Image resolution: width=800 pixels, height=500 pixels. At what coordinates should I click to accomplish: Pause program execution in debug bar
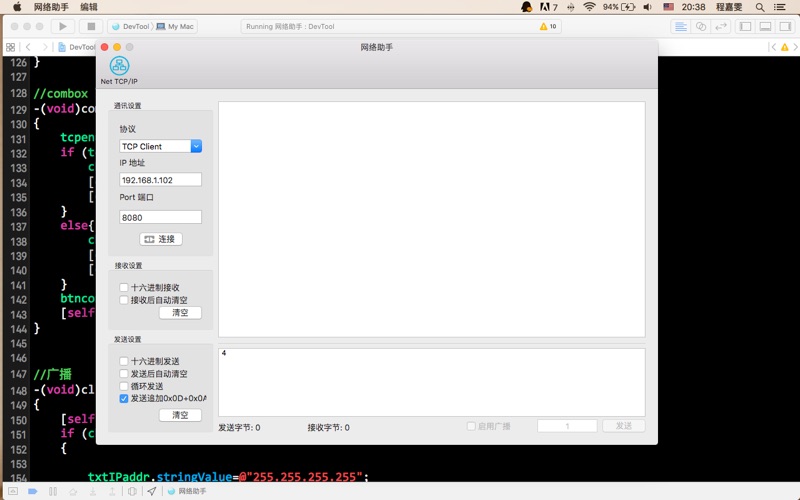[53, 491]
